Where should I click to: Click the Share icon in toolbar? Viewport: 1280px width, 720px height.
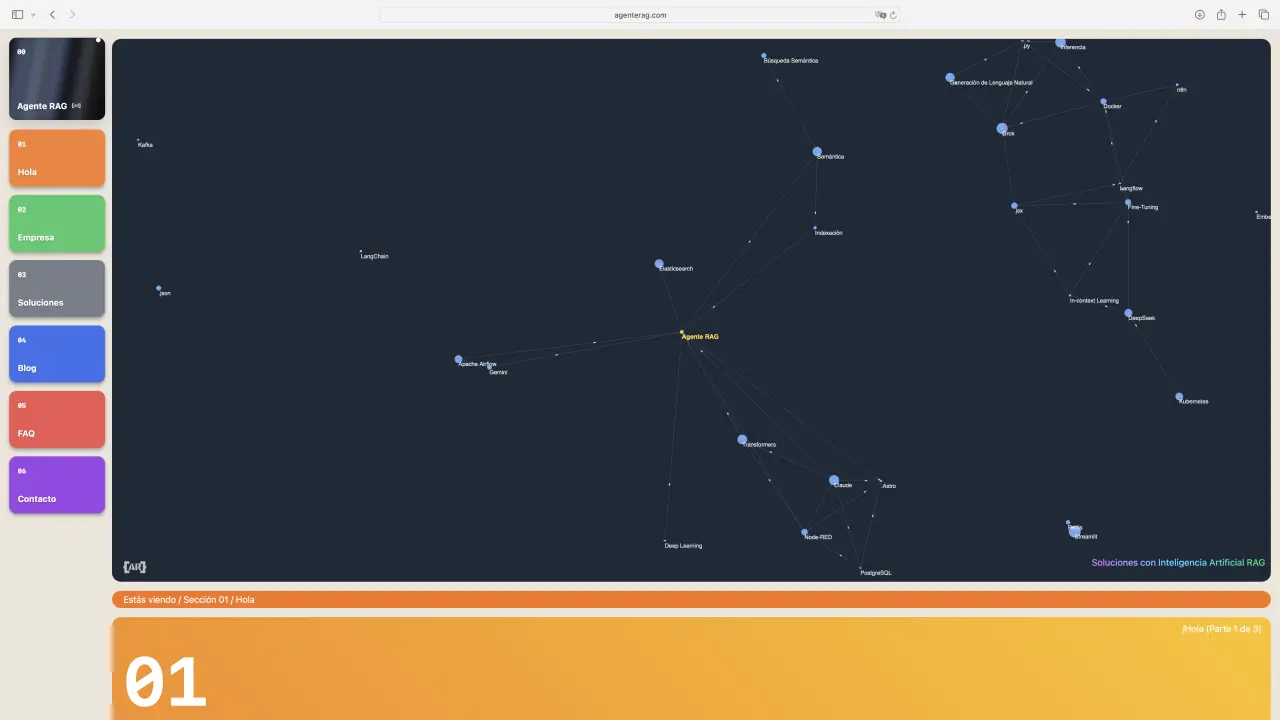[1221, 15]
